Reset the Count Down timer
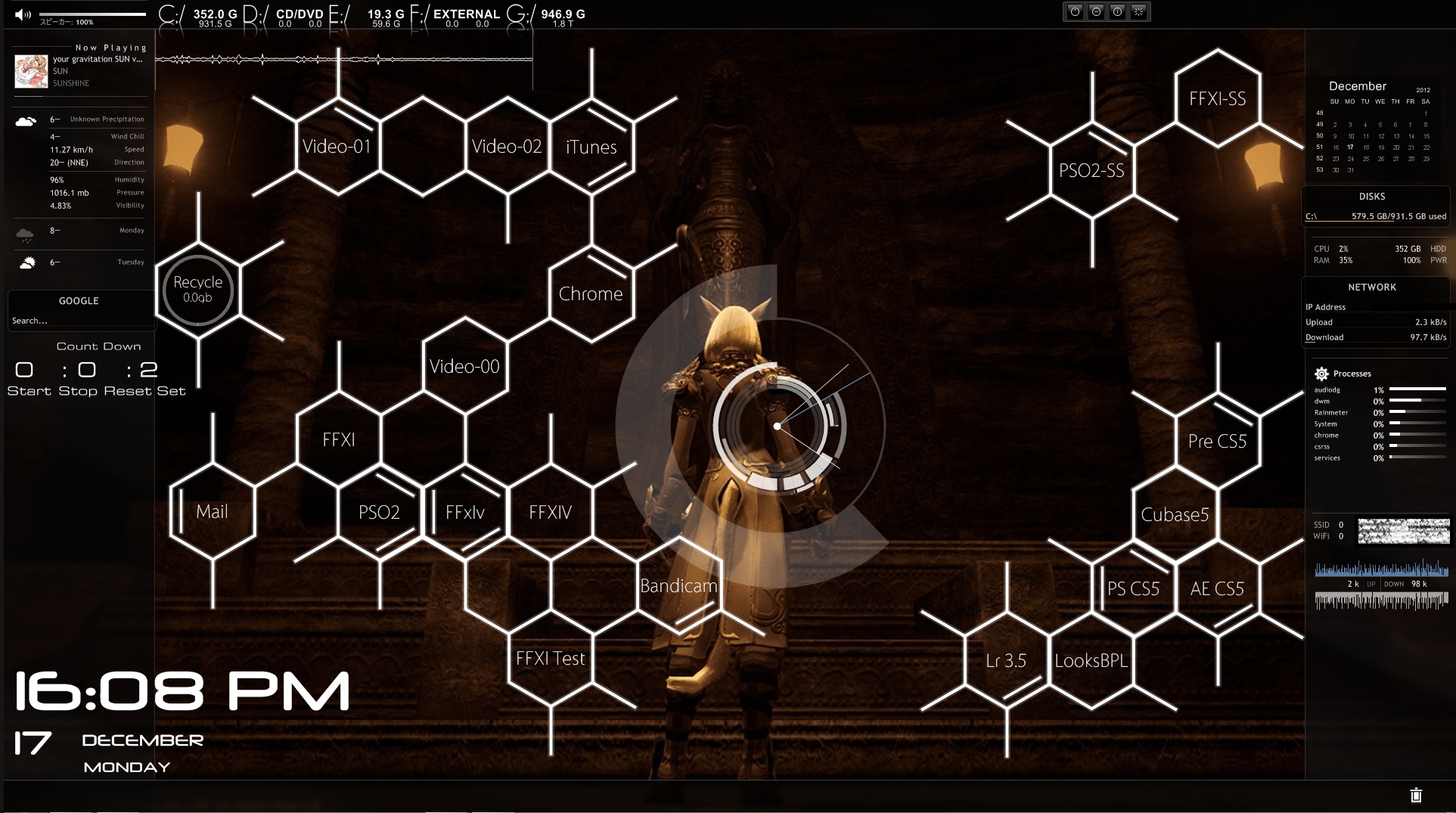This screenshot has height=813, width=1456. (127, 391)
